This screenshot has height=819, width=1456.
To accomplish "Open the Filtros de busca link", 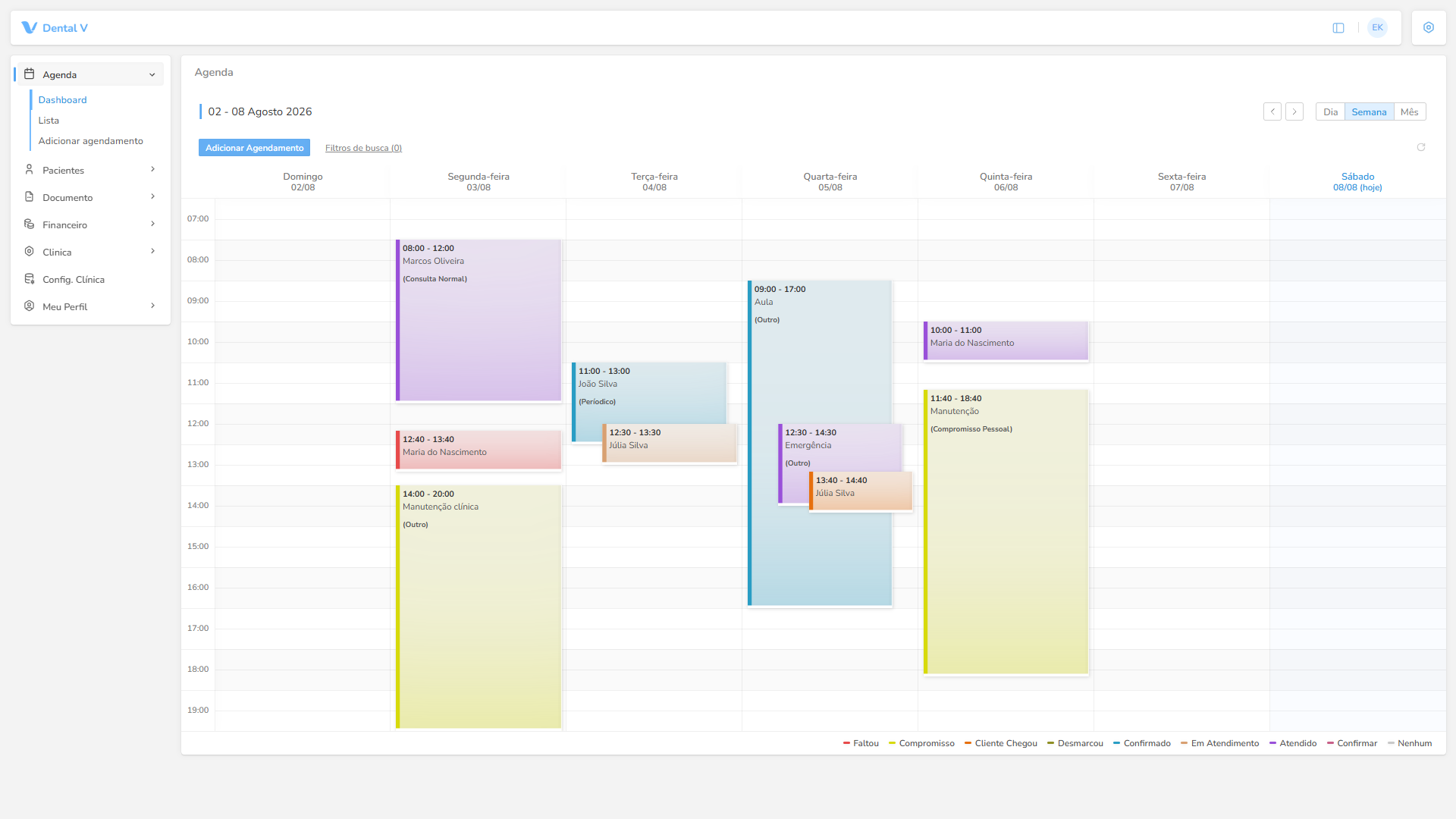I will pos(363,148).
